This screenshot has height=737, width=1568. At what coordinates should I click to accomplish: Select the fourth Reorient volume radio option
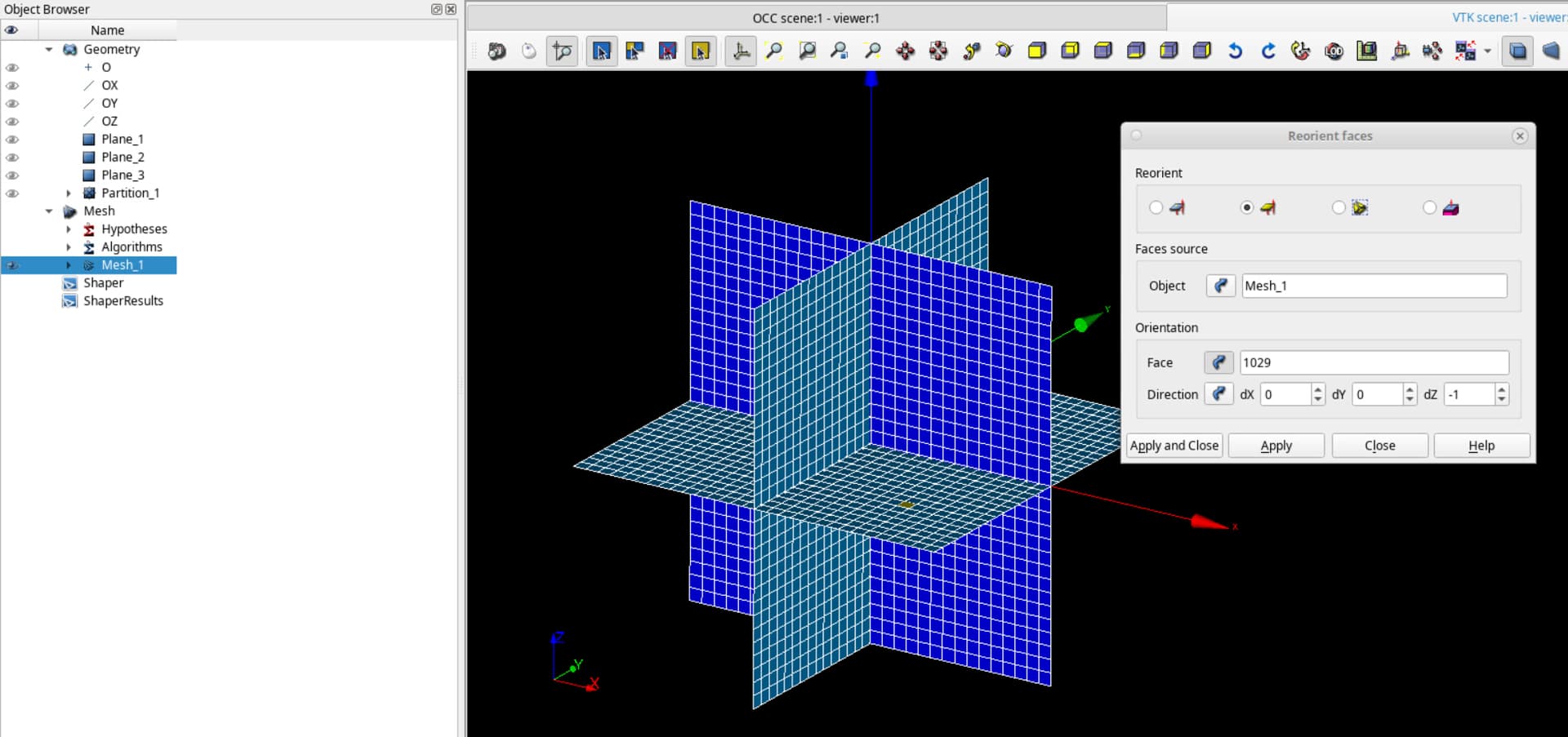pyautogui.click(x=1429, y=207)
